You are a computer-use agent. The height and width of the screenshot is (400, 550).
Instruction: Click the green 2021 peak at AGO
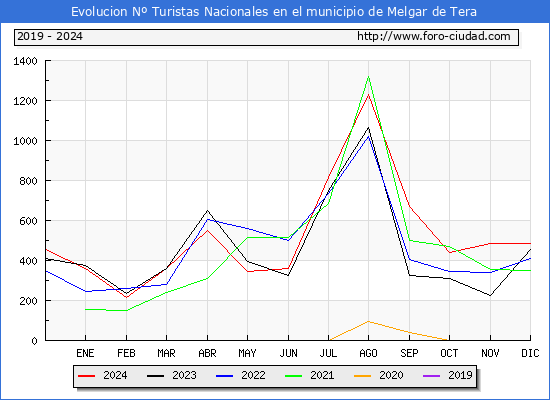coord(368,76)
